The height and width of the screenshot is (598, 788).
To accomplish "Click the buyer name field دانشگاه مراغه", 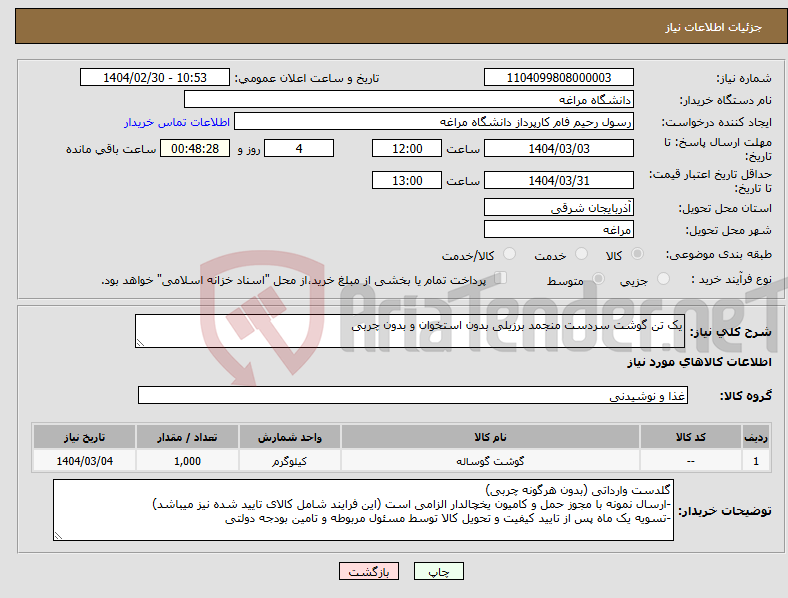I will [x=409, y=99].
